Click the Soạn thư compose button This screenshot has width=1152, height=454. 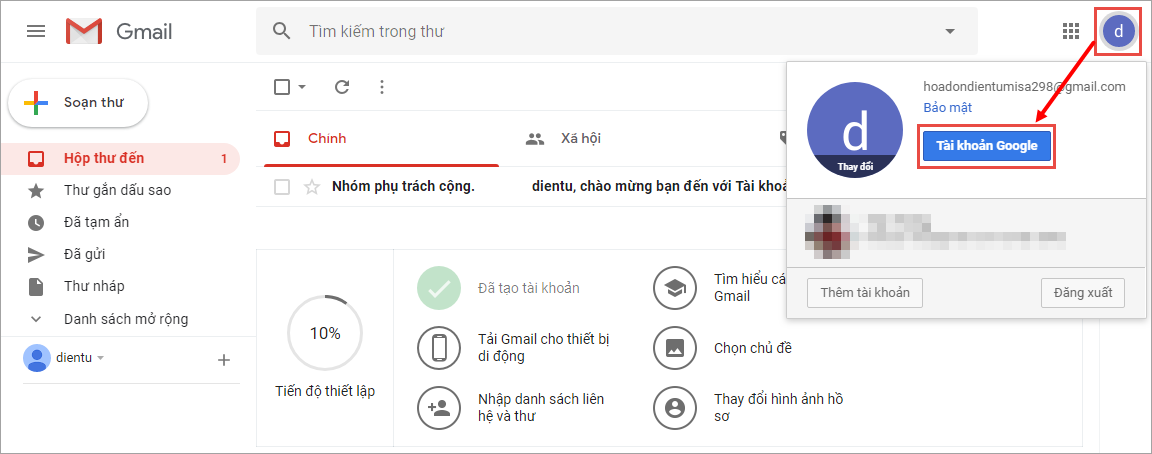(x=78, y=103)
